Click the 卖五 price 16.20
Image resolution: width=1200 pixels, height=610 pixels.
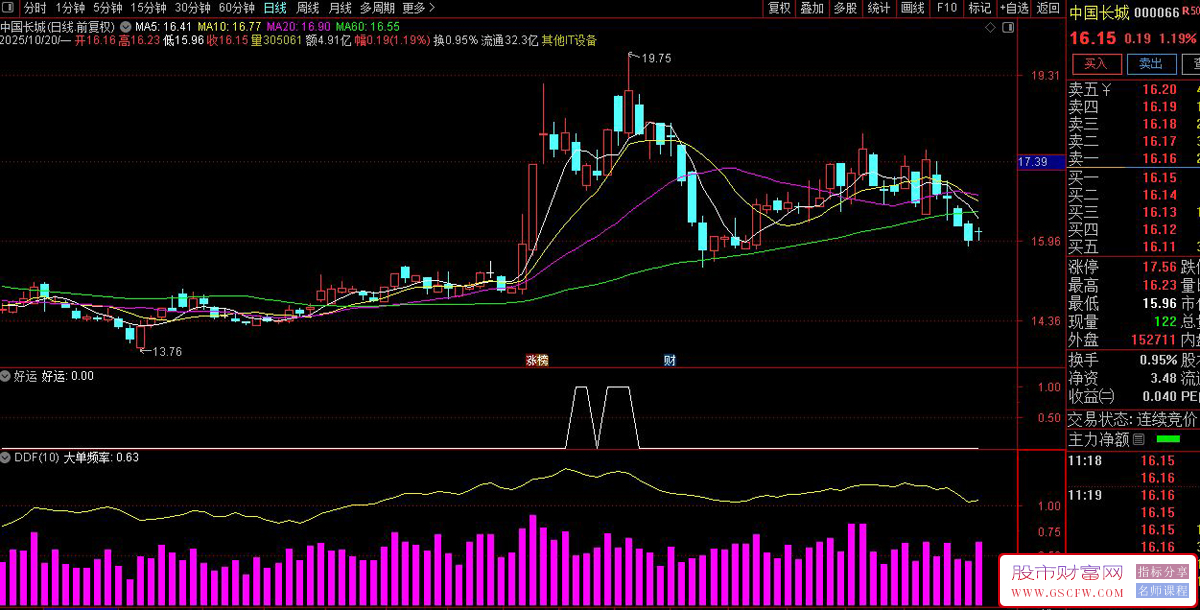pyautogui.click(x=1160, y=90)
